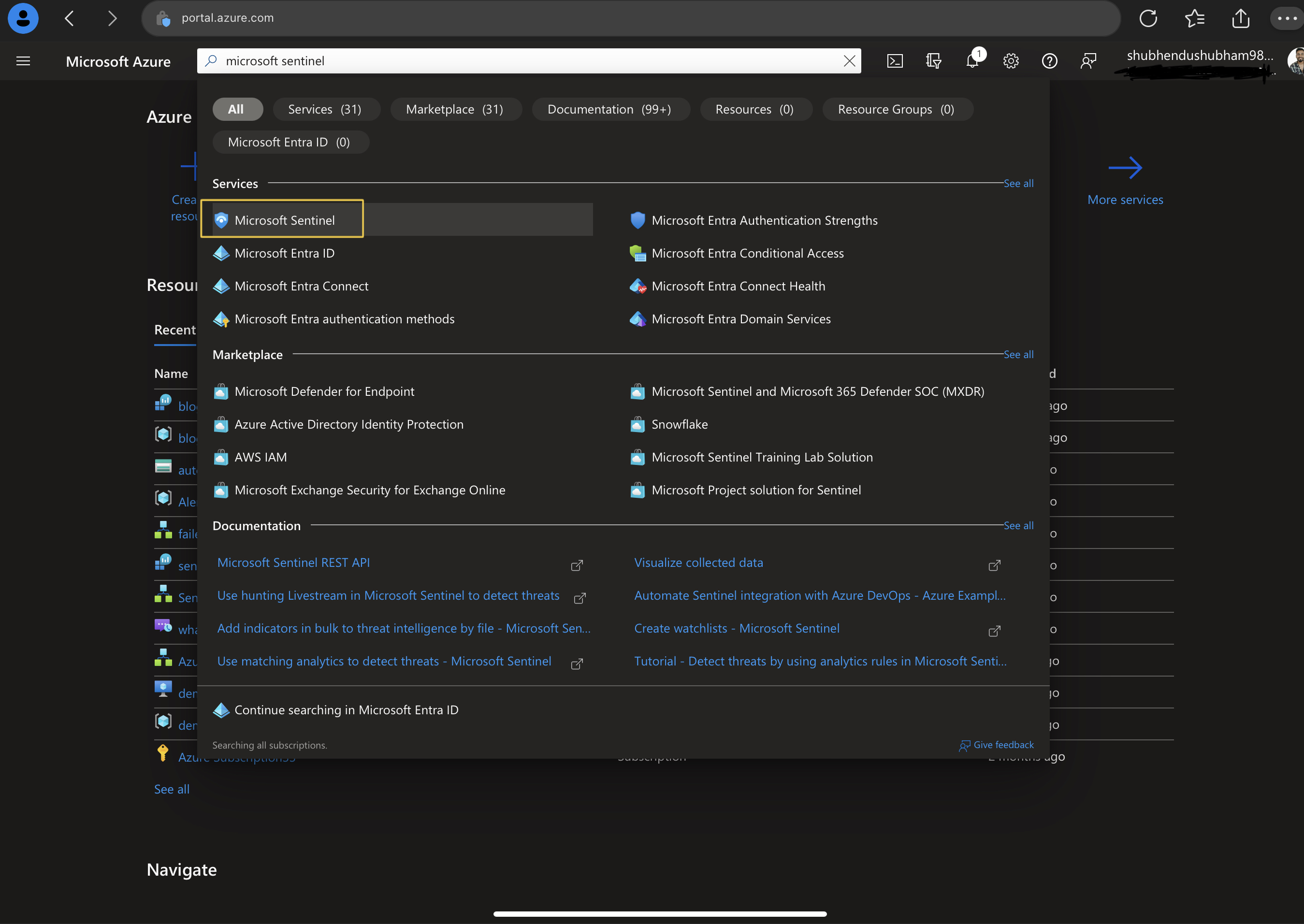
Task: Open Microsoft Sentinel Training Lab Solution
Action: click(x=752, y=458)
